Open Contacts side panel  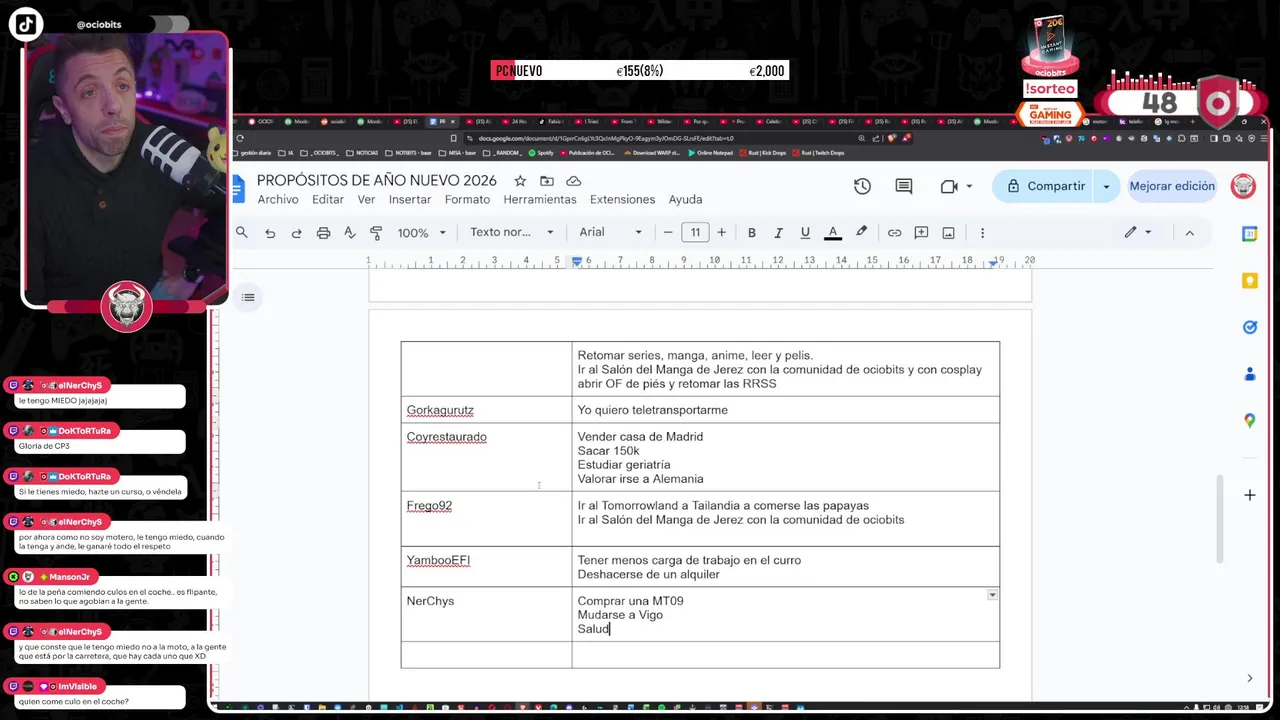click(x=1250, y=374)
